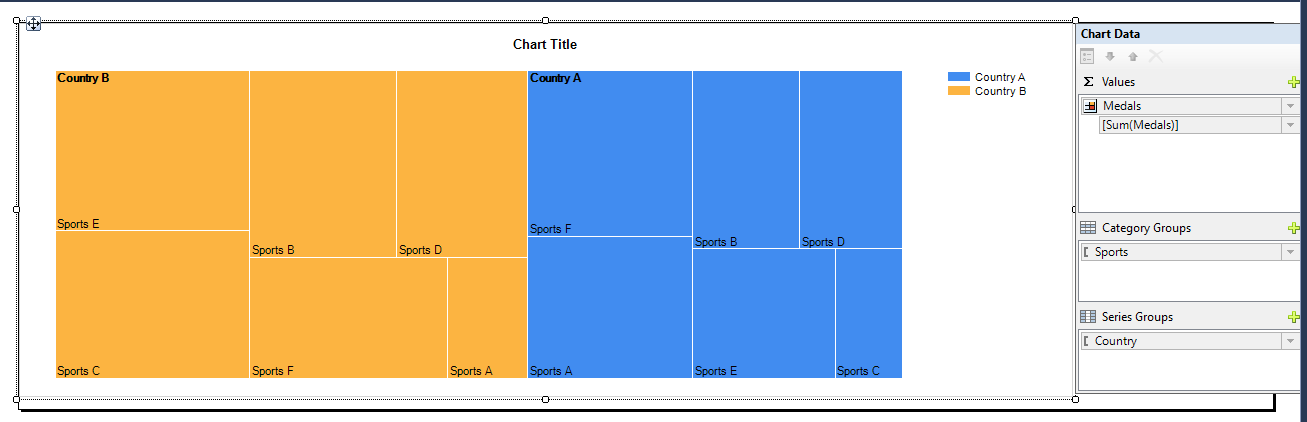Click the Country A legend color swatch

pyautogui.click(x=959, y=77)
